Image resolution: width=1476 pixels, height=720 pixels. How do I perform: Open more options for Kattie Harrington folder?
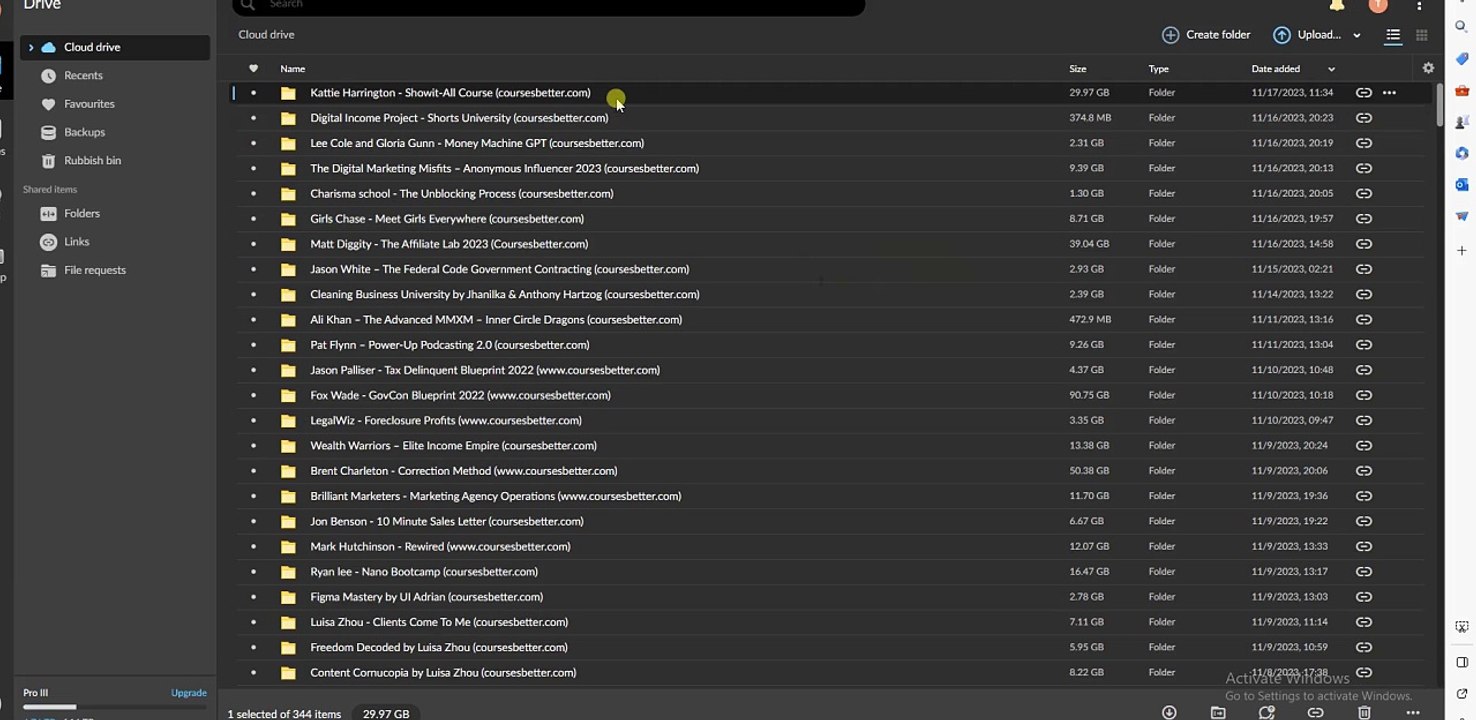point(1389,93)
